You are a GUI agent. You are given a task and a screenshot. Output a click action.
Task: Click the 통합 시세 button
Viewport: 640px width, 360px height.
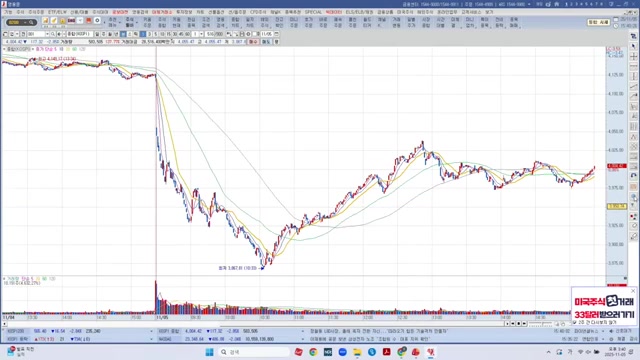point(598,22)
